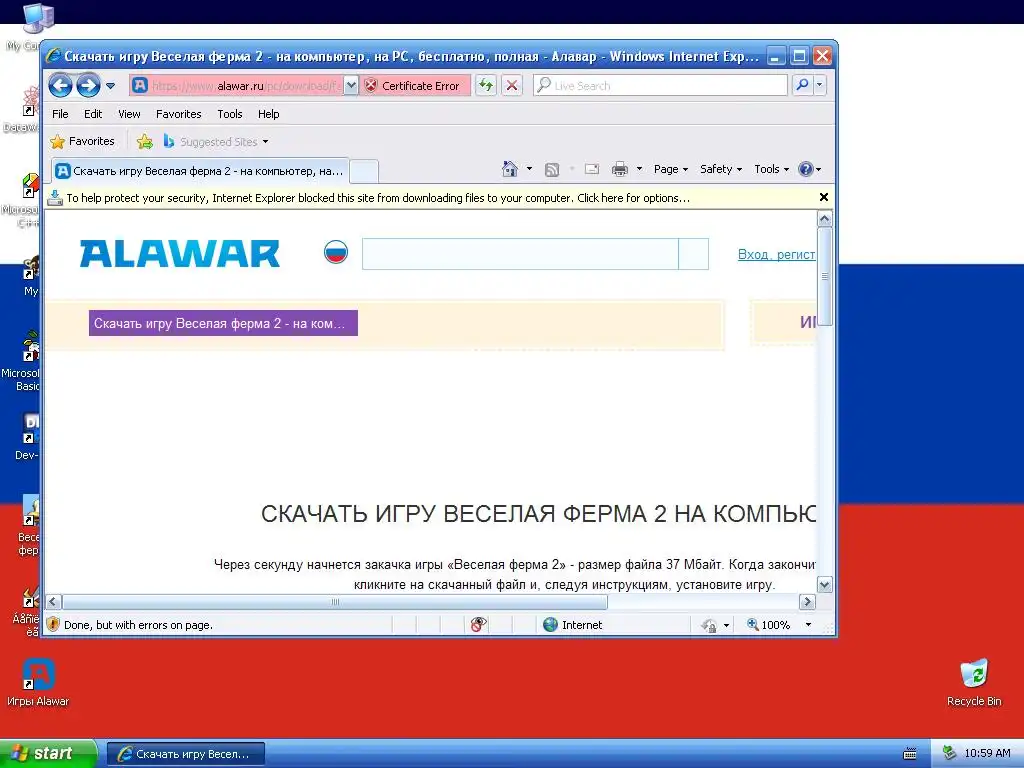Open the Safety command menu
The height and width of the screenshot is (768, 1024).
click(x=721, y=169)
